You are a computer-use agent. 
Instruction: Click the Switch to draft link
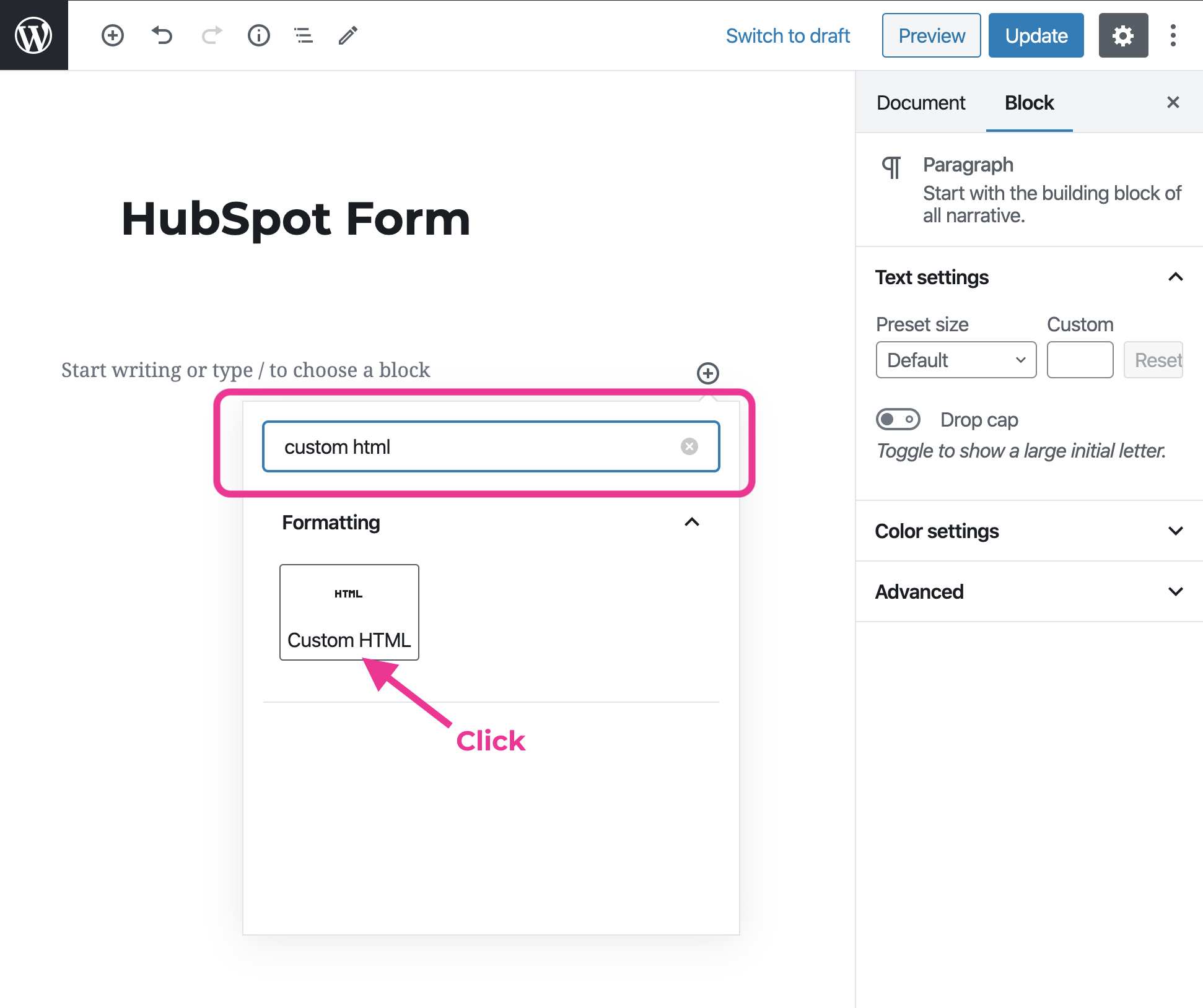coord(787,36)
